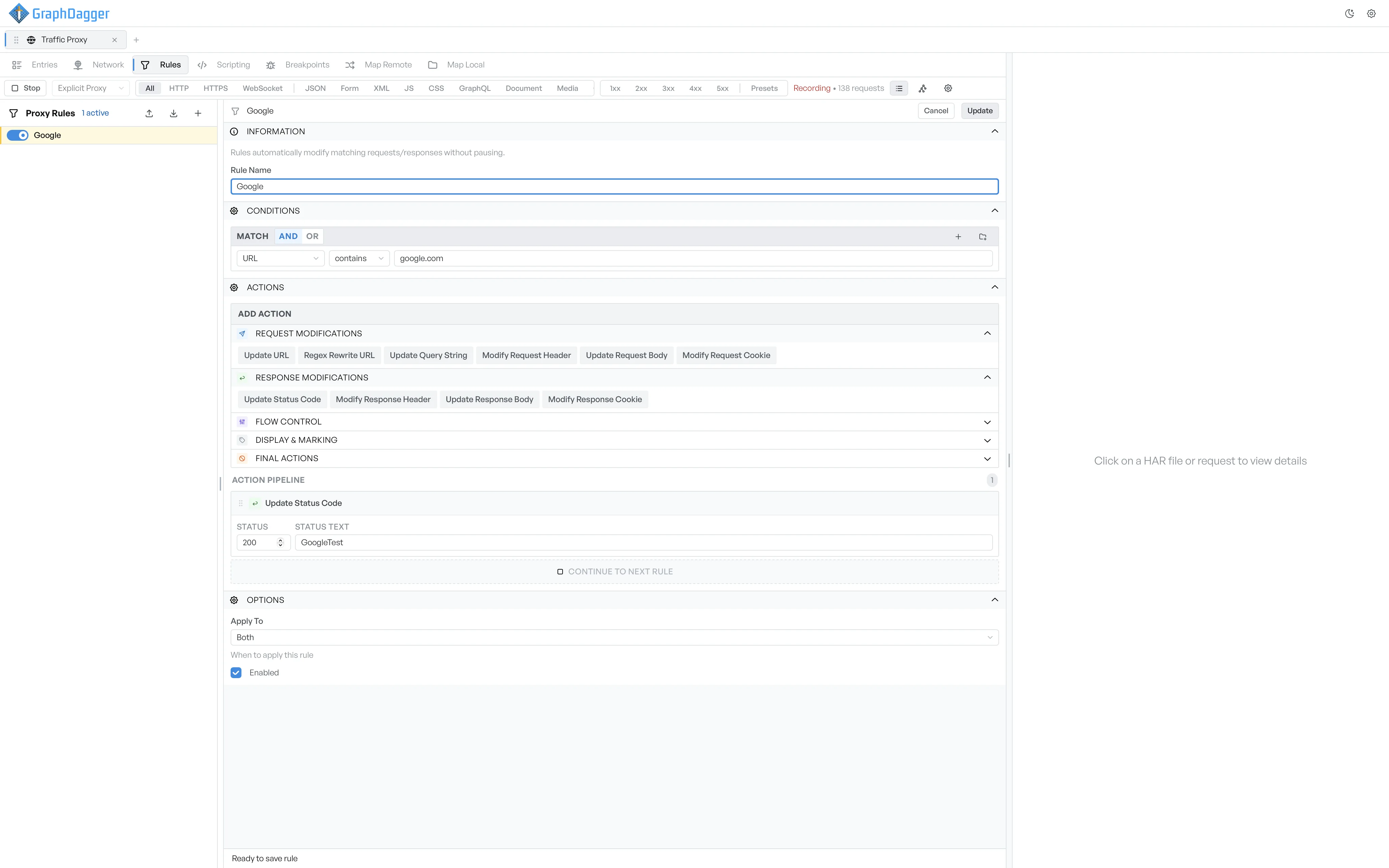Viewport: 1389px width, 868px height.
Task: Toggle the list view icon
Action: click(x=899, y=88)
